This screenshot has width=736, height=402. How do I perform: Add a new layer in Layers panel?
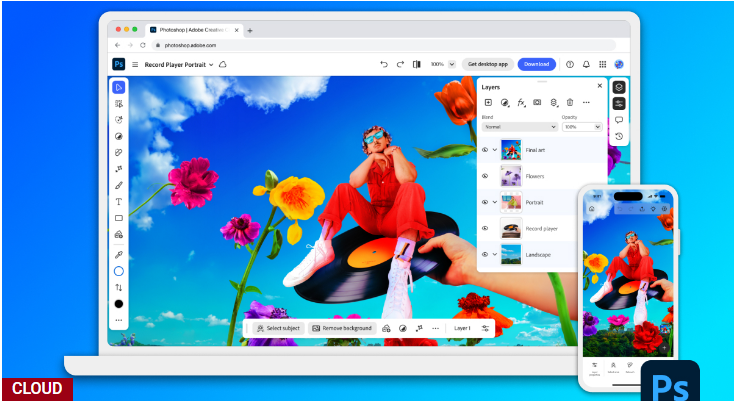[x=488, y=102]
